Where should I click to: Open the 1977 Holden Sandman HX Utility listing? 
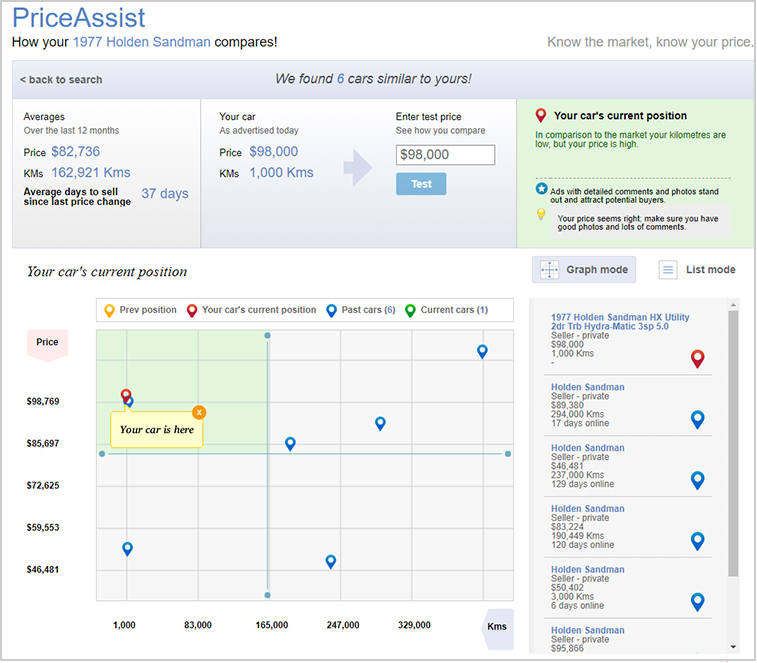620,322
